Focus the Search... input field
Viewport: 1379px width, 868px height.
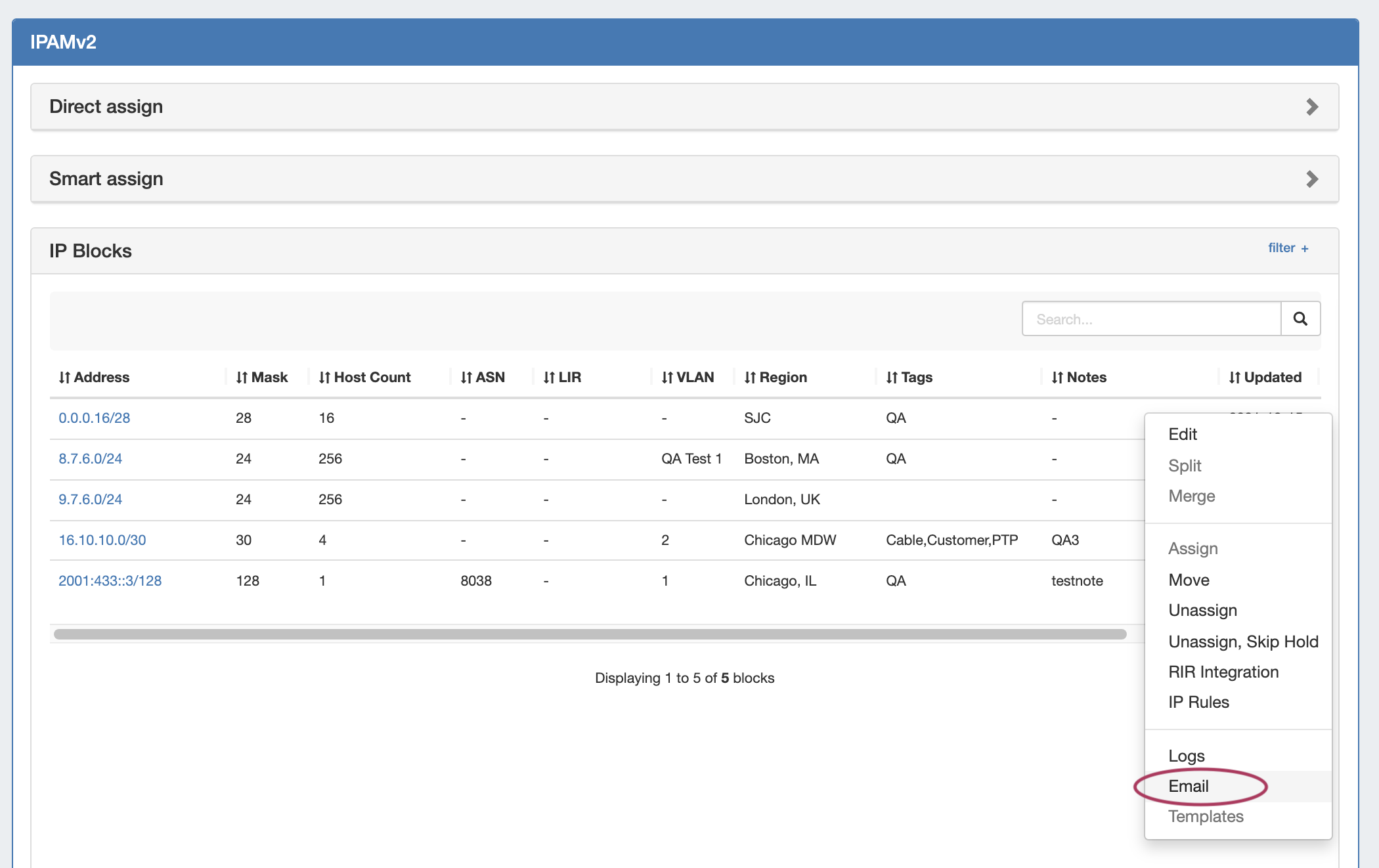(x=1151, y=319)
